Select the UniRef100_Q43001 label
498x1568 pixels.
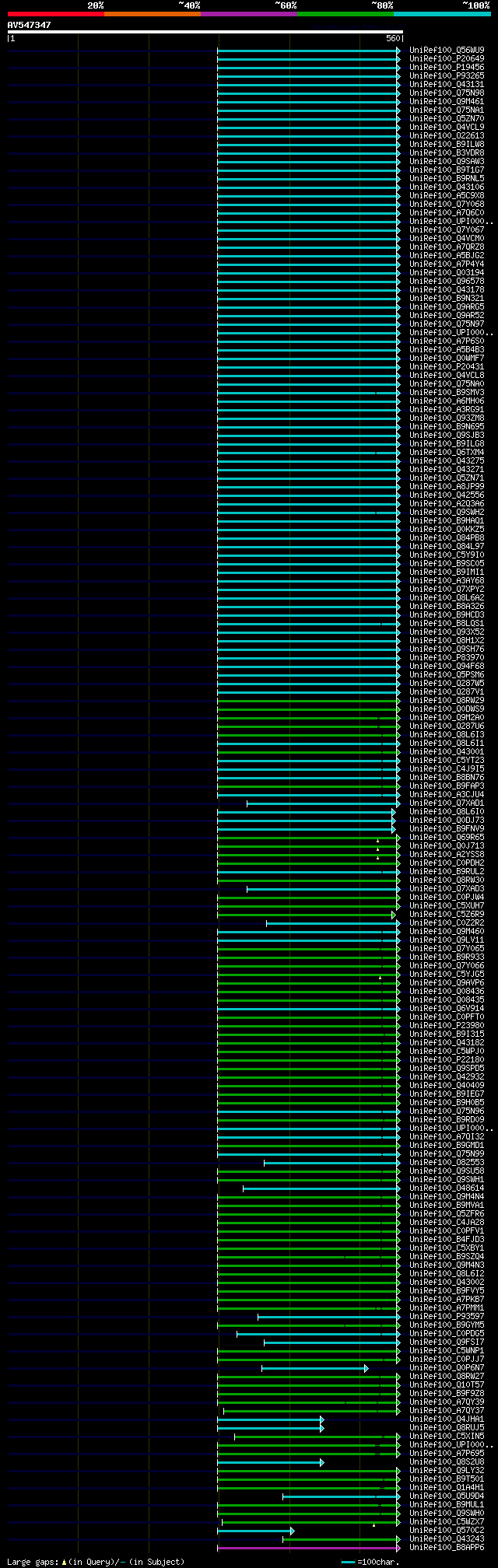click(447, 751)
